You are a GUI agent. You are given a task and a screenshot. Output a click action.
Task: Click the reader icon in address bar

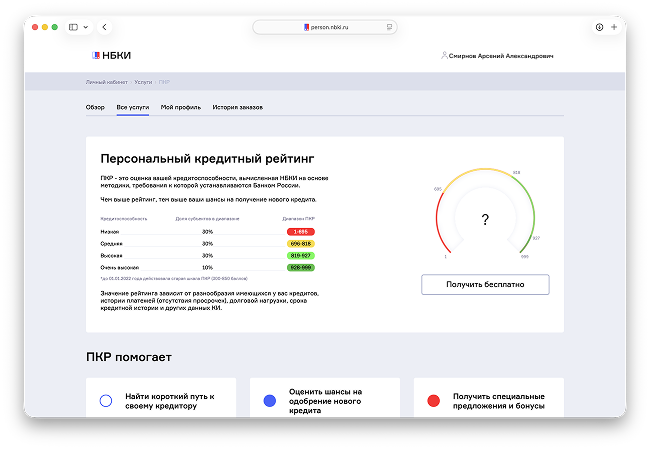pyautogui.click(x=389, y=27)
